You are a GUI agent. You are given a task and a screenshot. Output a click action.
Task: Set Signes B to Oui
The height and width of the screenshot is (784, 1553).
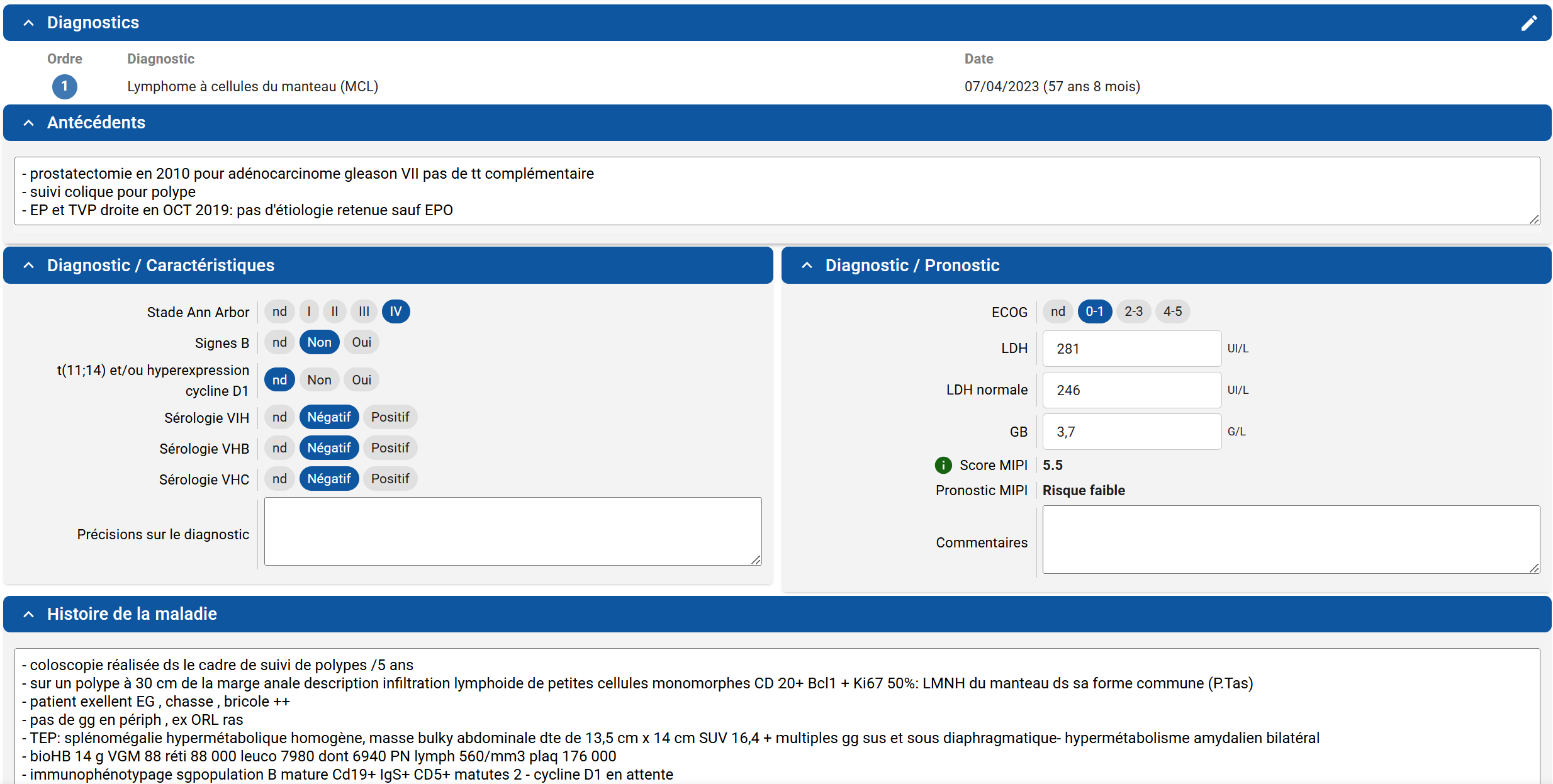click(361, 342)
